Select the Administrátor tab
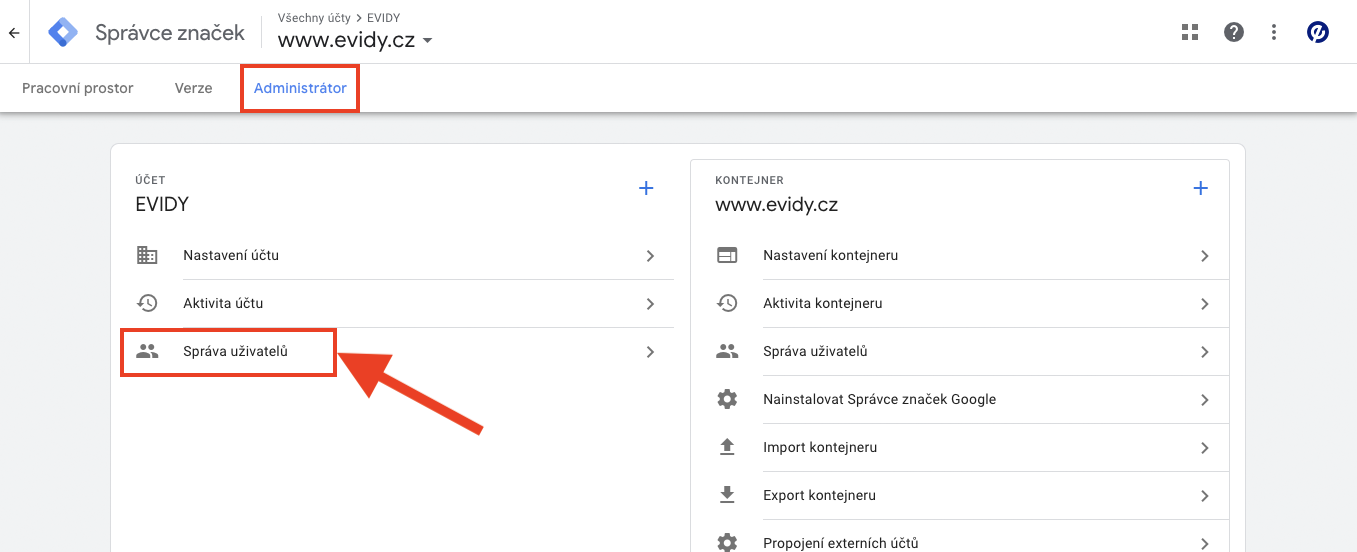The height and width of the screenshot is (552, 1357). point(300,88)
